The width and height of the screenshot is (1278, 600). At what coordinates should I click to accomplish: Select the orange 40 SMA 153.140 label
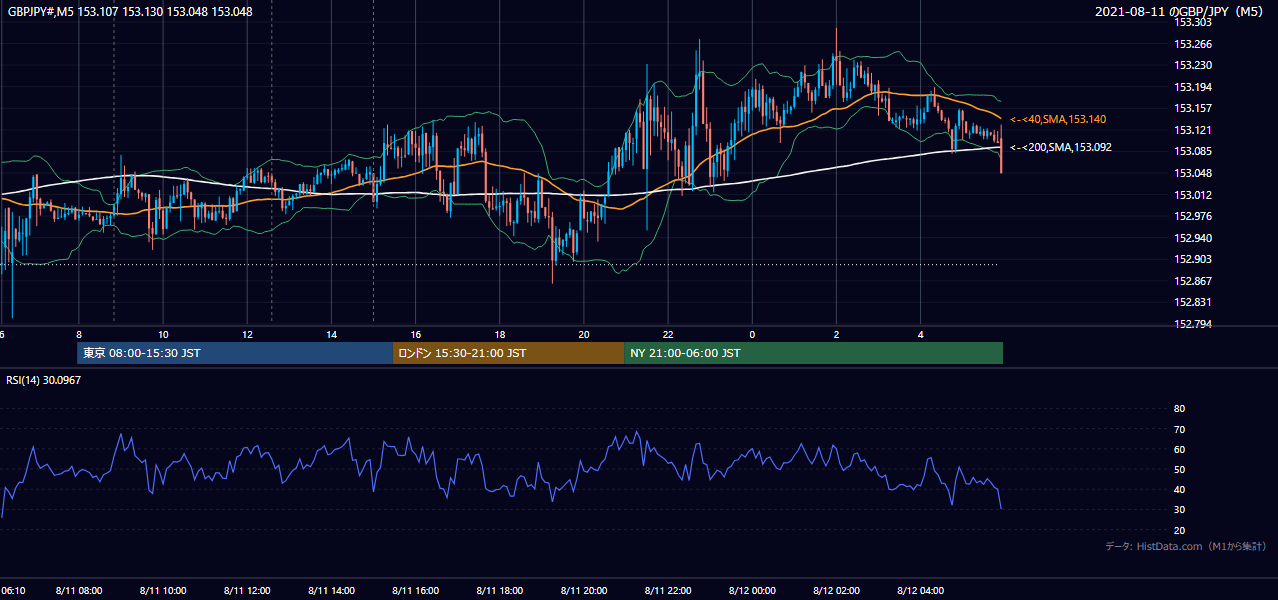pyautogui.click(x=1057, y=119)
